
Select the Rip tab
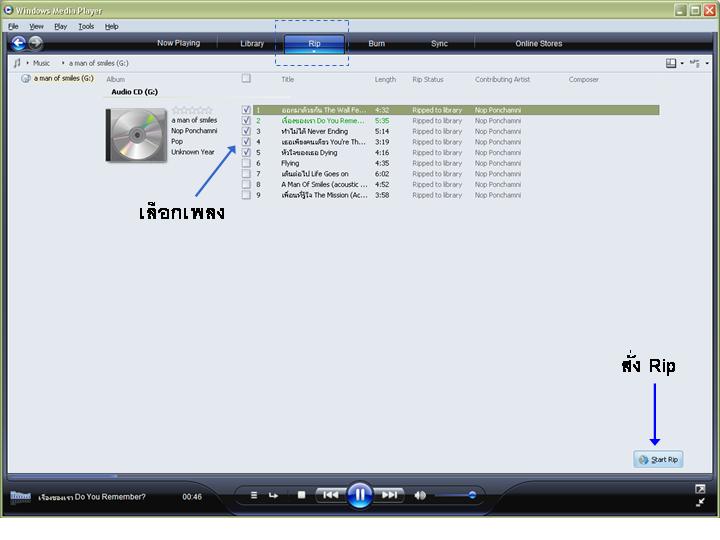[x=314, y=44]
